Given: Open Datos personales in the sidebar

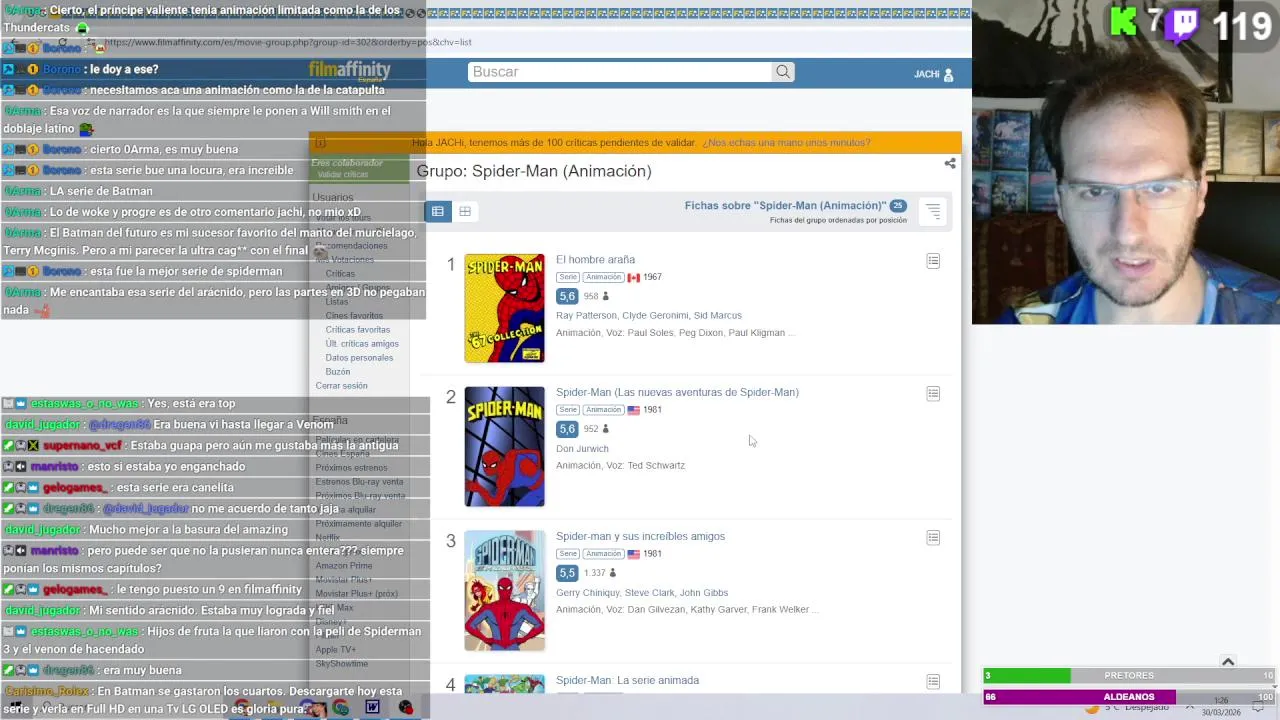Looking at the screenshot, I should pos(359,358).
